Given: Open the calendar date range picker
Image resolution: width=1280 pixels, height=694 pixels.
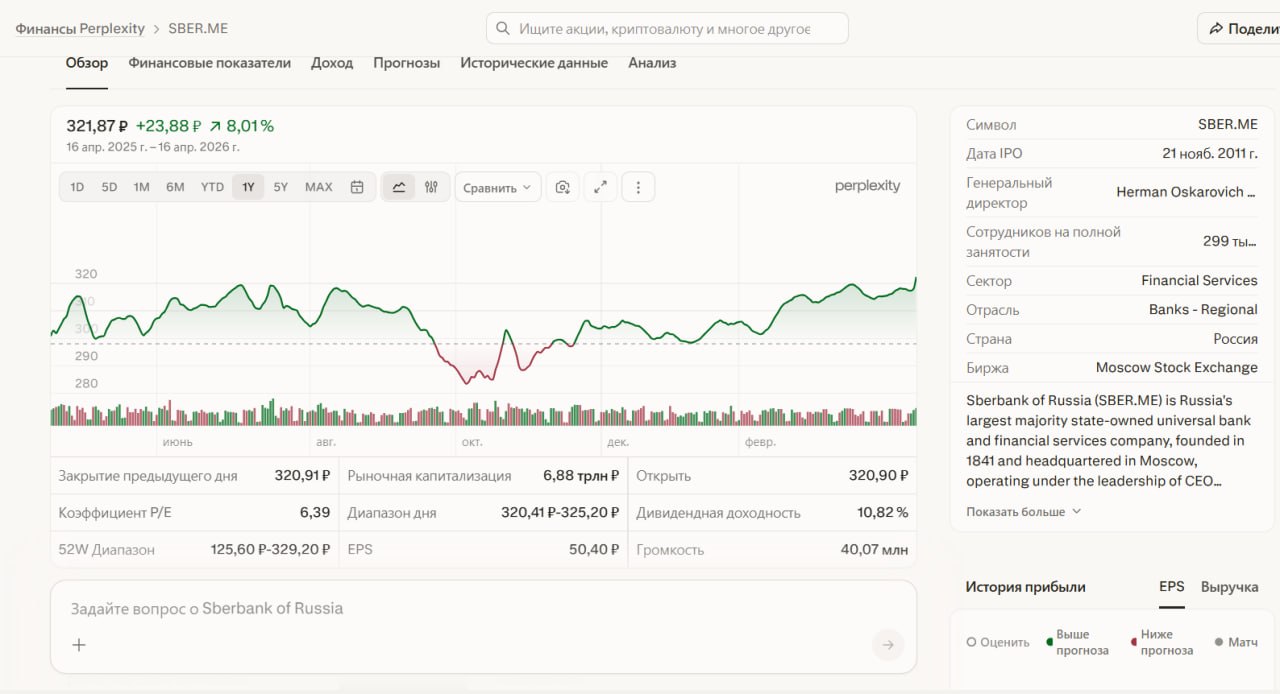Looking at the screenshot, I should click(357, 187).
